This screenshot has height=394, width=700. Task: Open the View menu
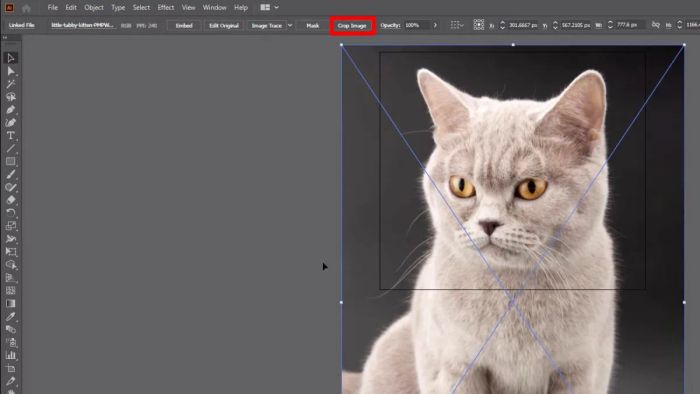click(x=188, y=8)
